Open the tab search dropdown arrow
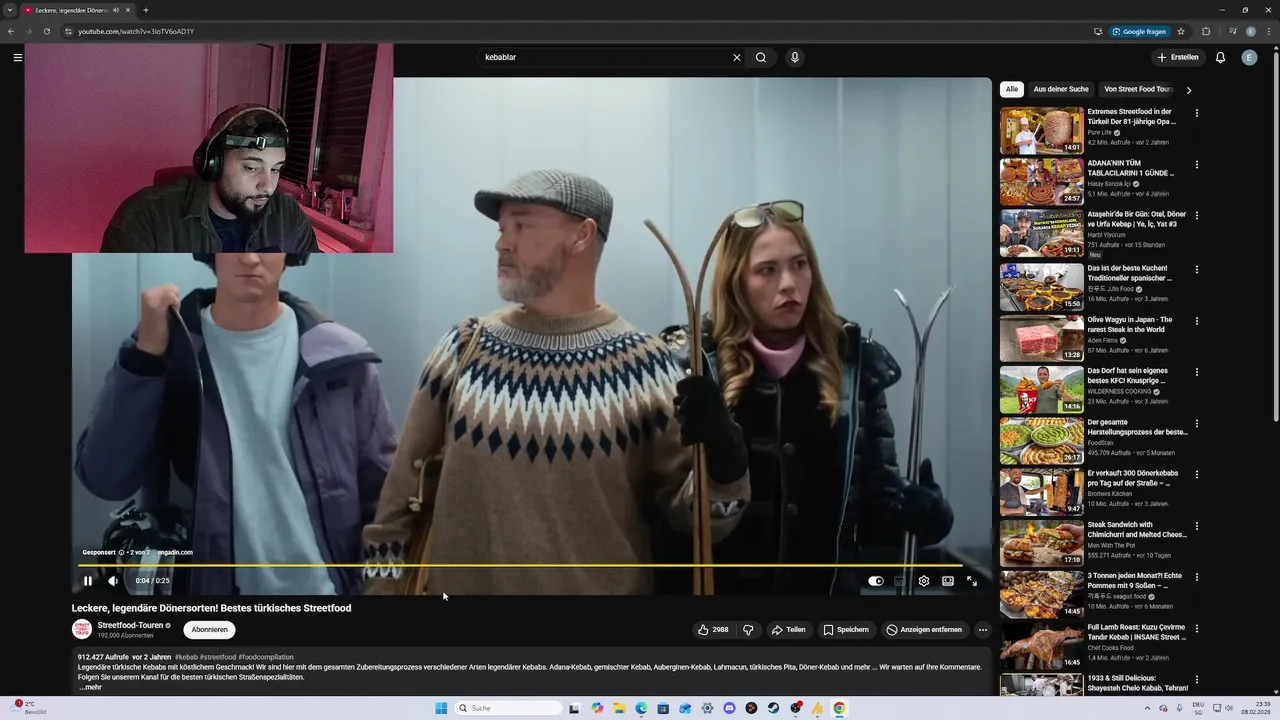1280x720 pixels. [10, 10]
